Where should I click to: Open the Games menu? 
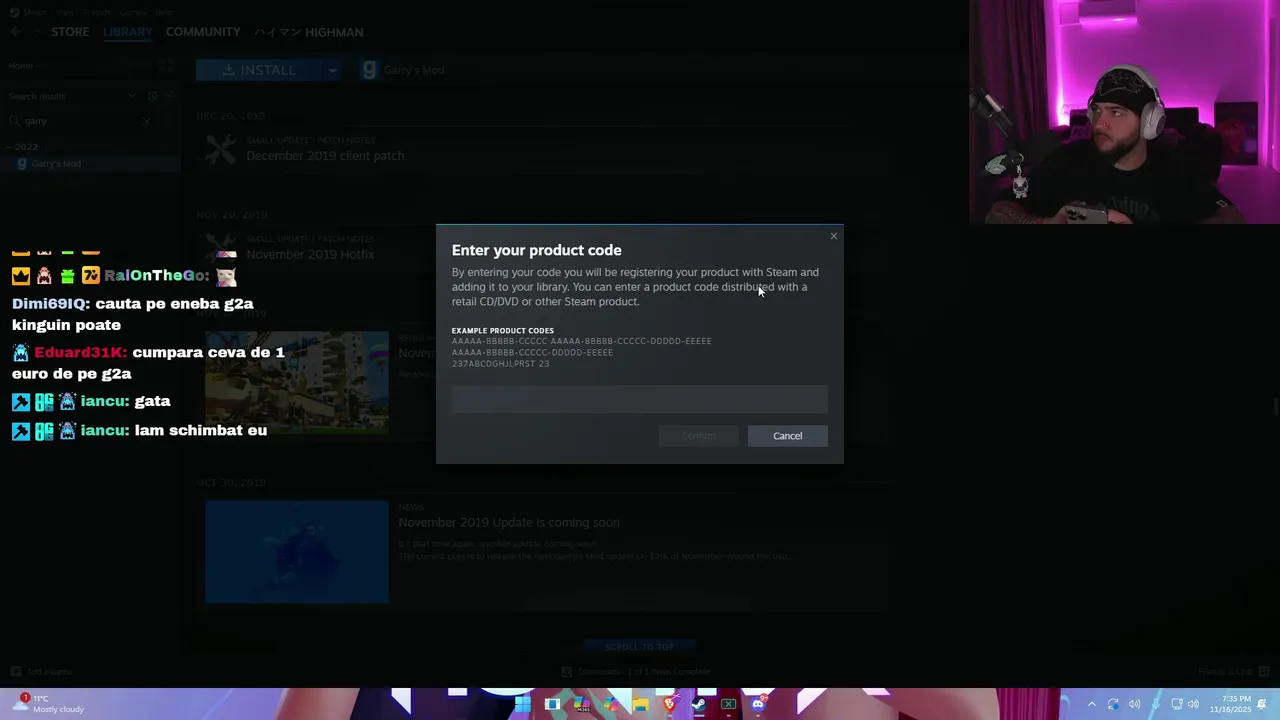tap(131, 12)
